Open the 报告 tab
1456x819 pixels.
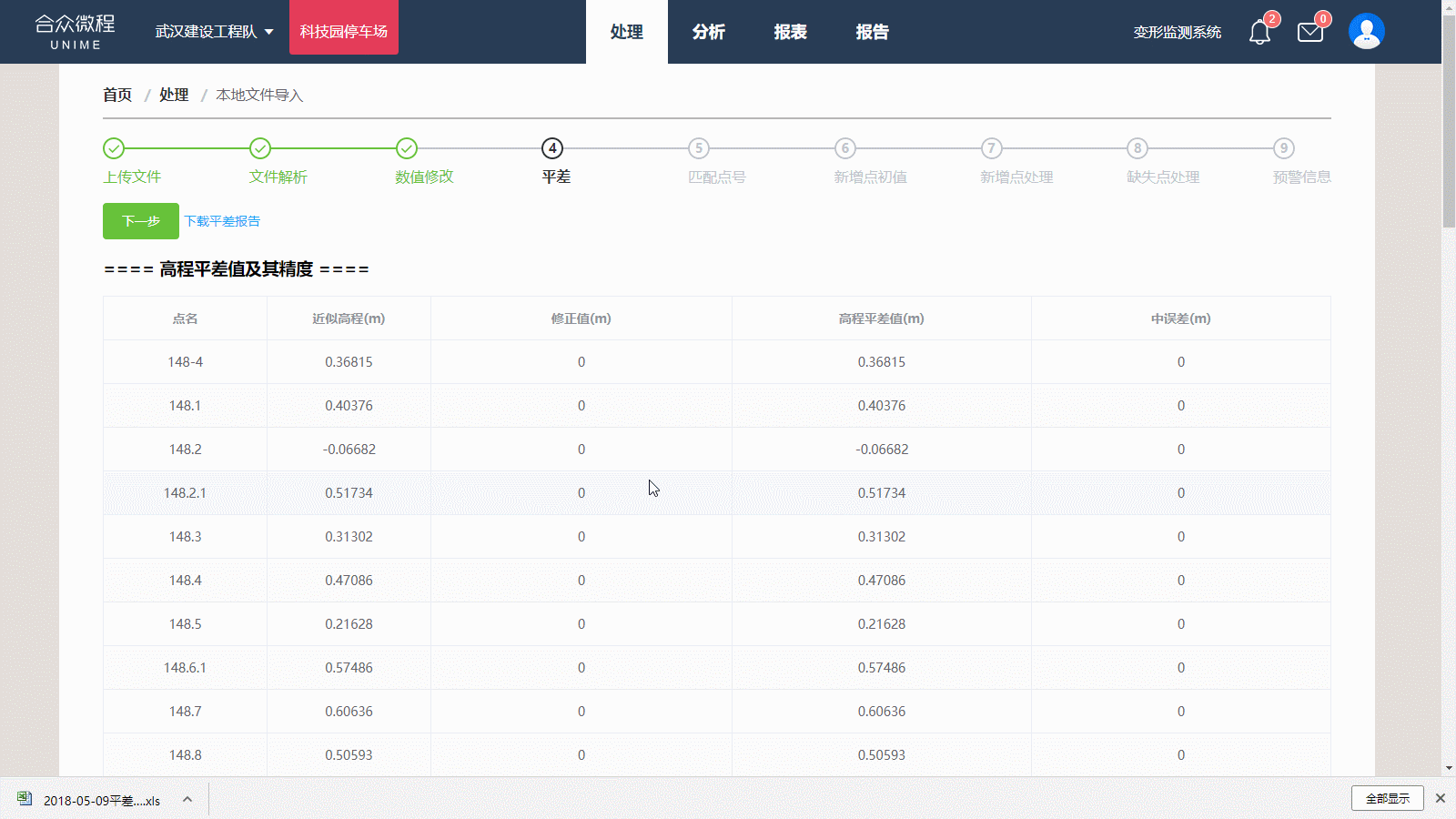pos(872,32)
